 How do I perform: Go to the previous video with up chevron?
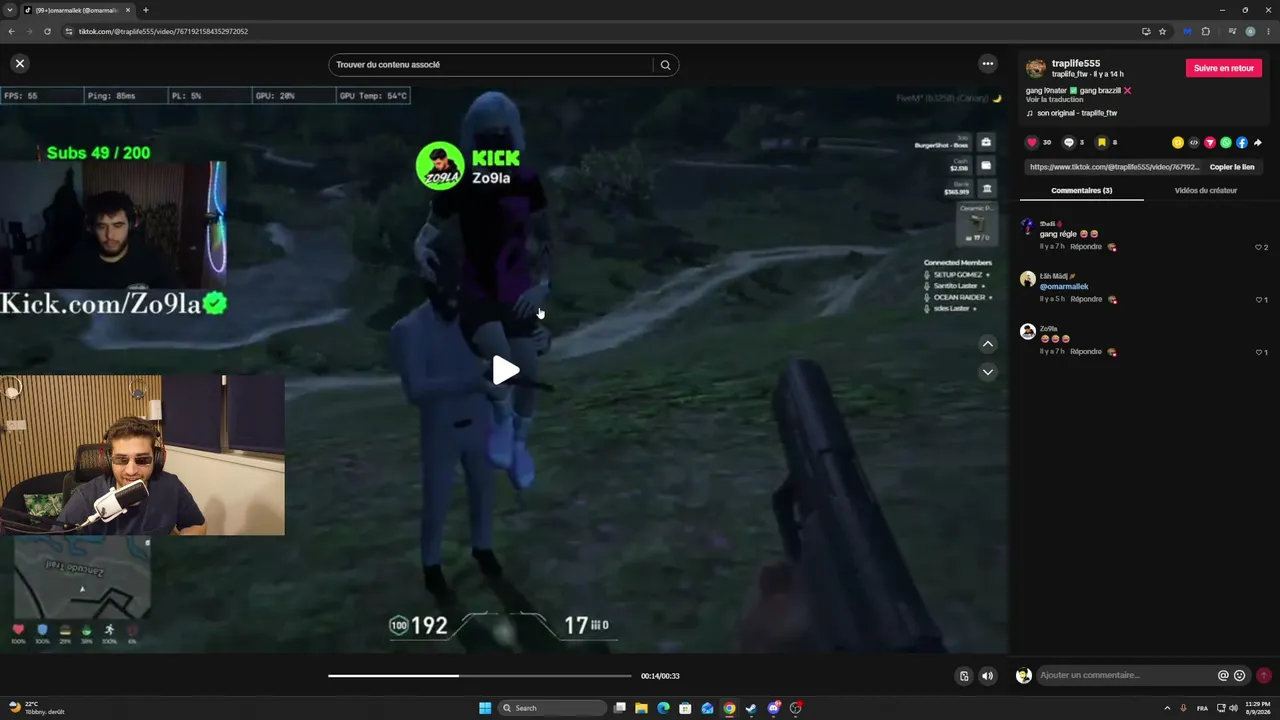click(x=988, y=344)
